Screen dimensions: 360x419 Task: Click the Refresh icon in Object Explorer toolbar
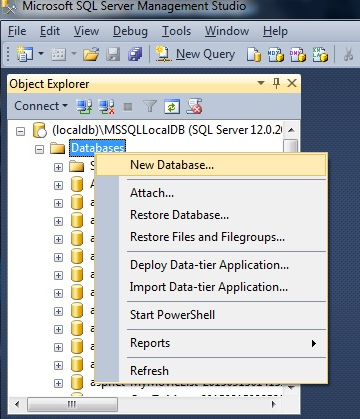(x=172, y=107)
